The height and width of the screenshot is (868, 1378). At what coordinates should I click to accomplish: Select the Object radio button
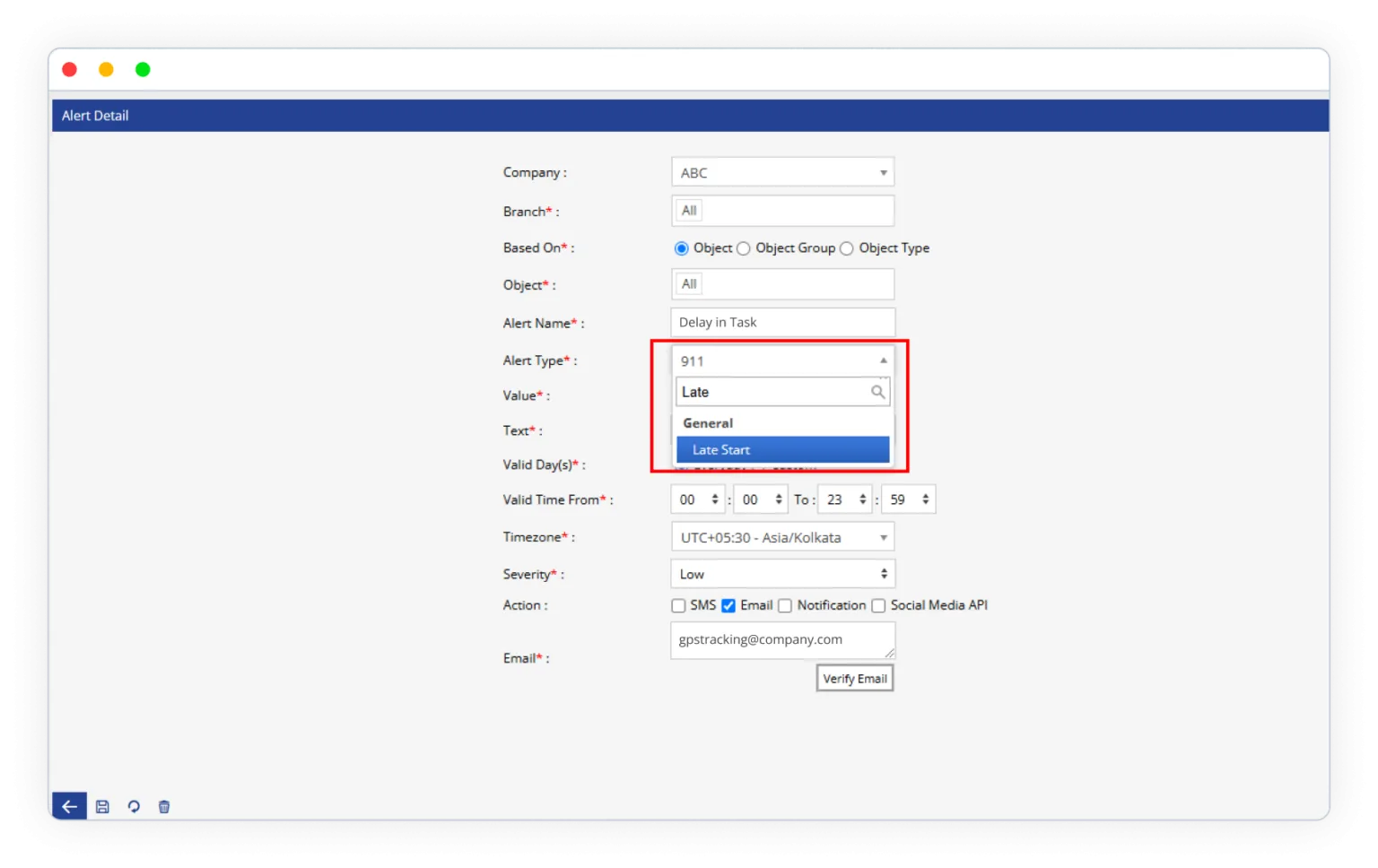click(x=682, y=248)
